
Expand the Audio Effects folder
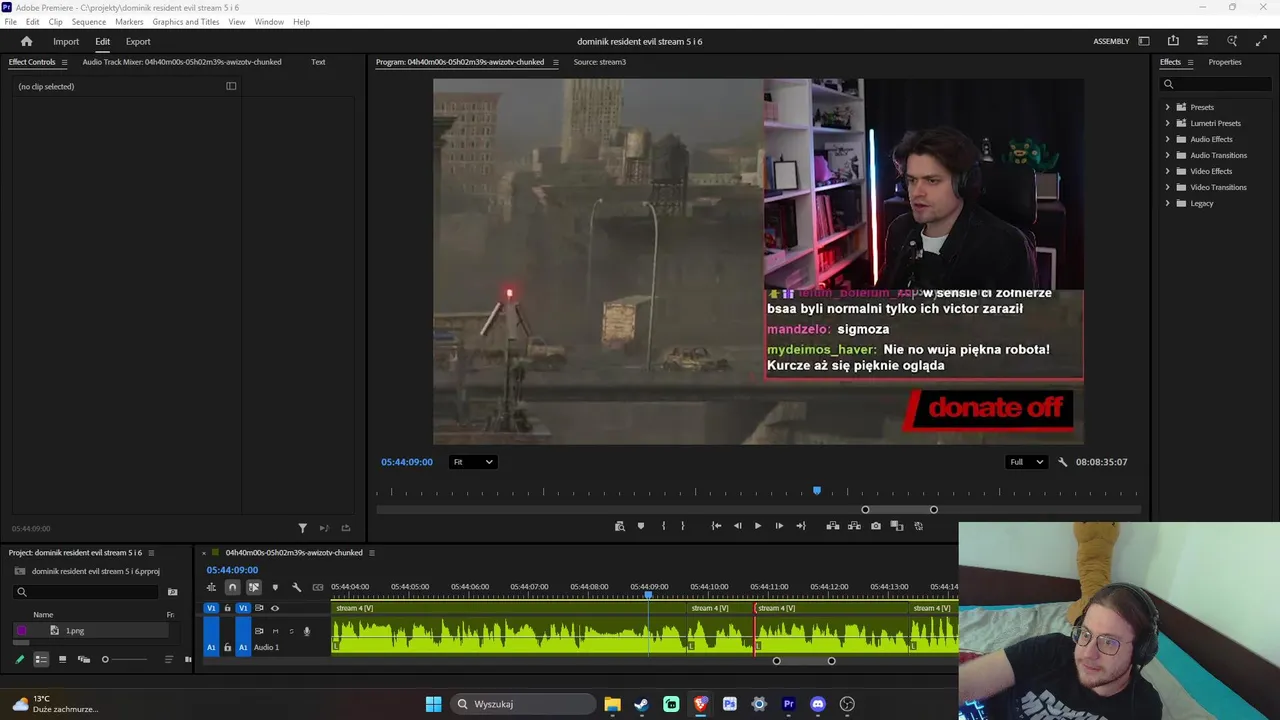pyautogui.click(x=1167, y=139)
